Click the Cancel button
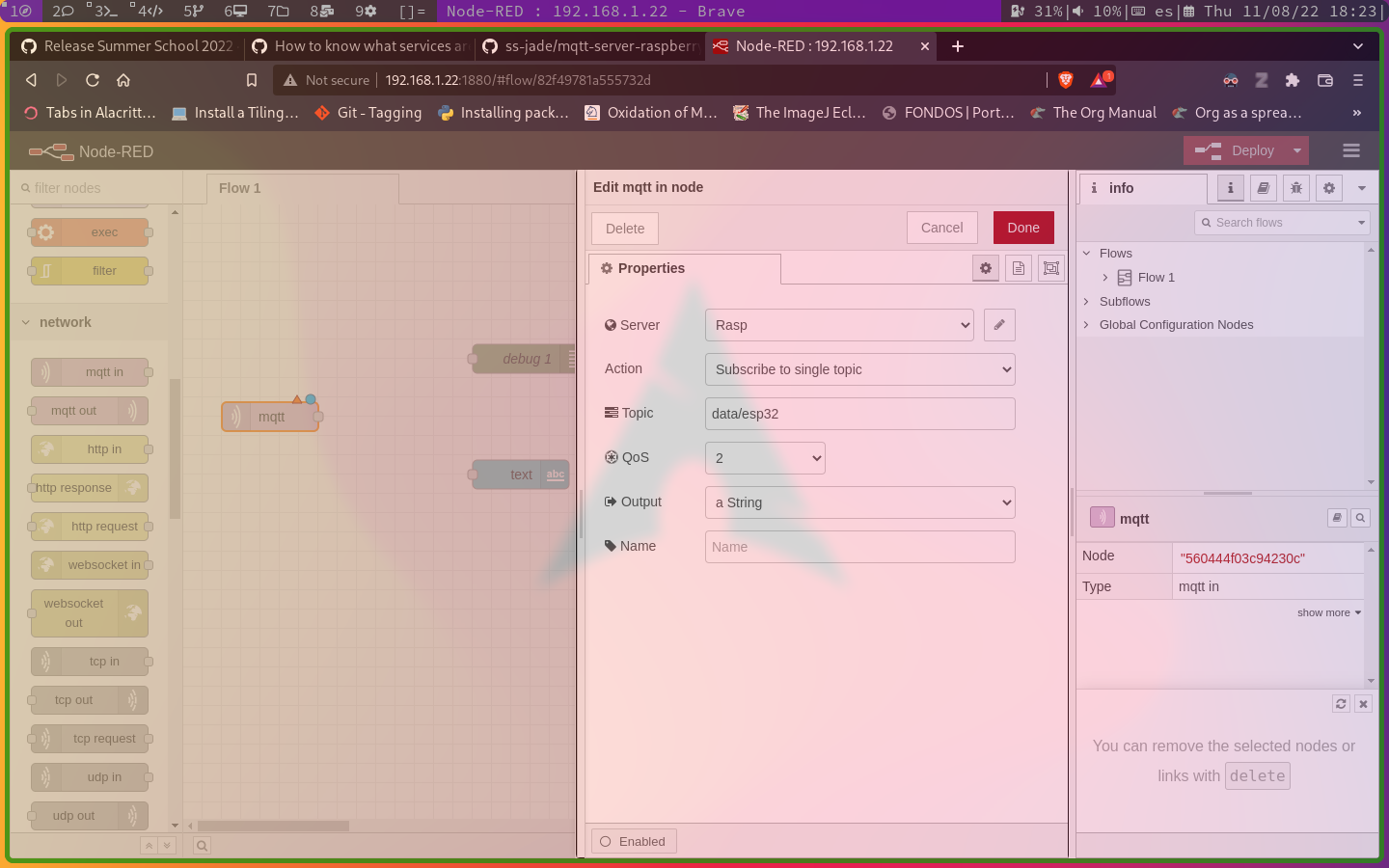Image resolution: width=1389 pixels, height=868 pixels. (x=941, y=228)
